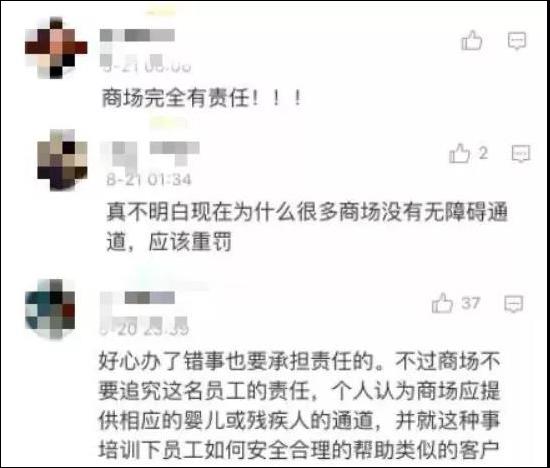This screenshot has width=550, height=468.
Task: Select the comment starting 好心办了错事
Action: point(299,405)
